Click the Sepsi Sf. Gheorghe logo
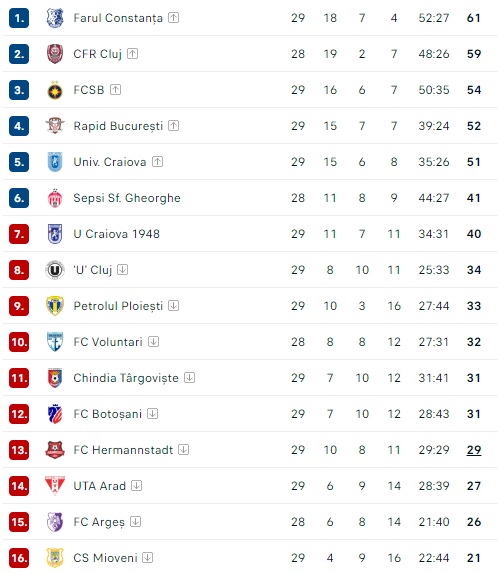 tap(55, 198)
